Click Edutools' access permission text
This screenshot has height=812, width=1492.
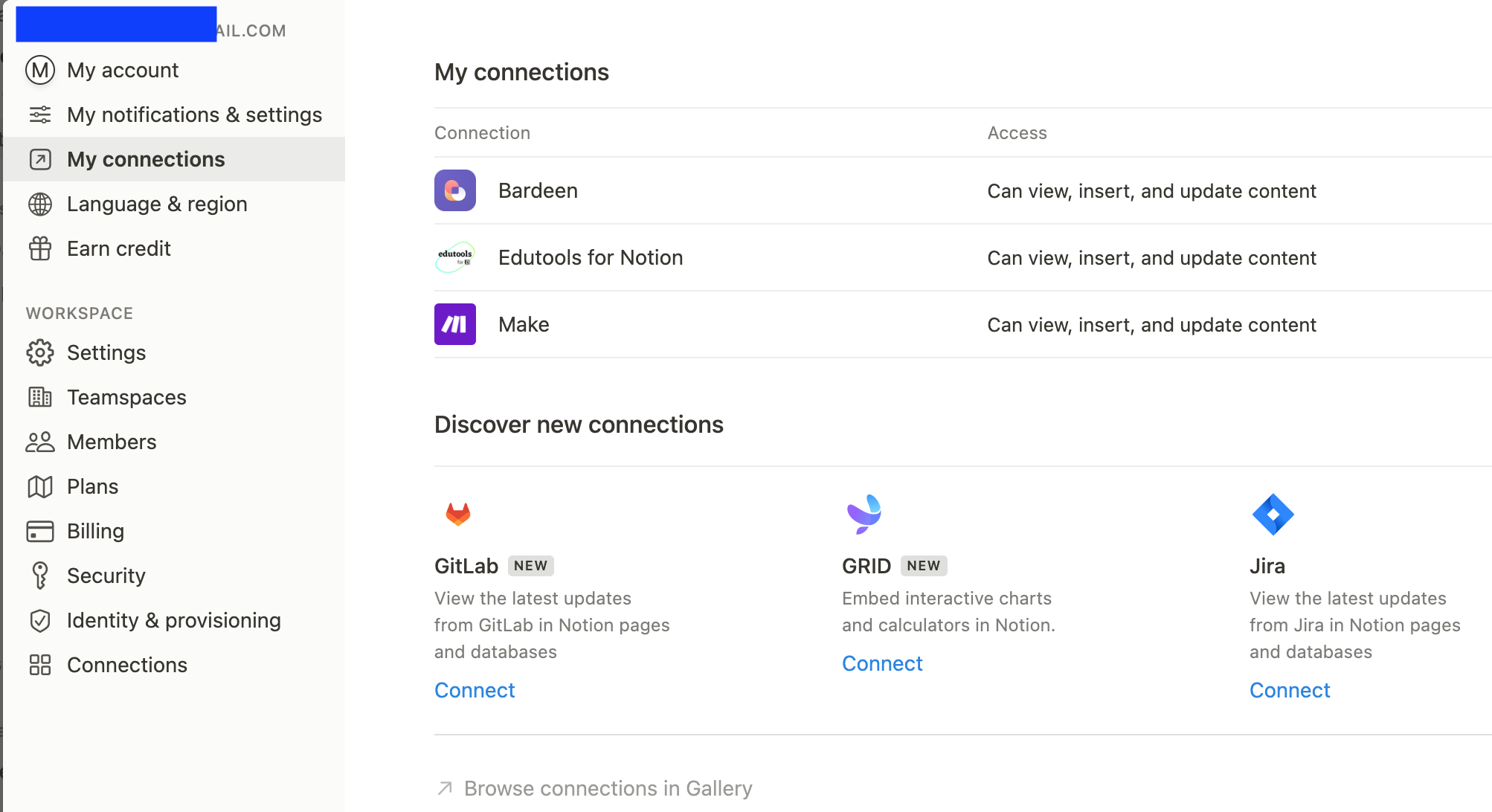[1151, 258]
